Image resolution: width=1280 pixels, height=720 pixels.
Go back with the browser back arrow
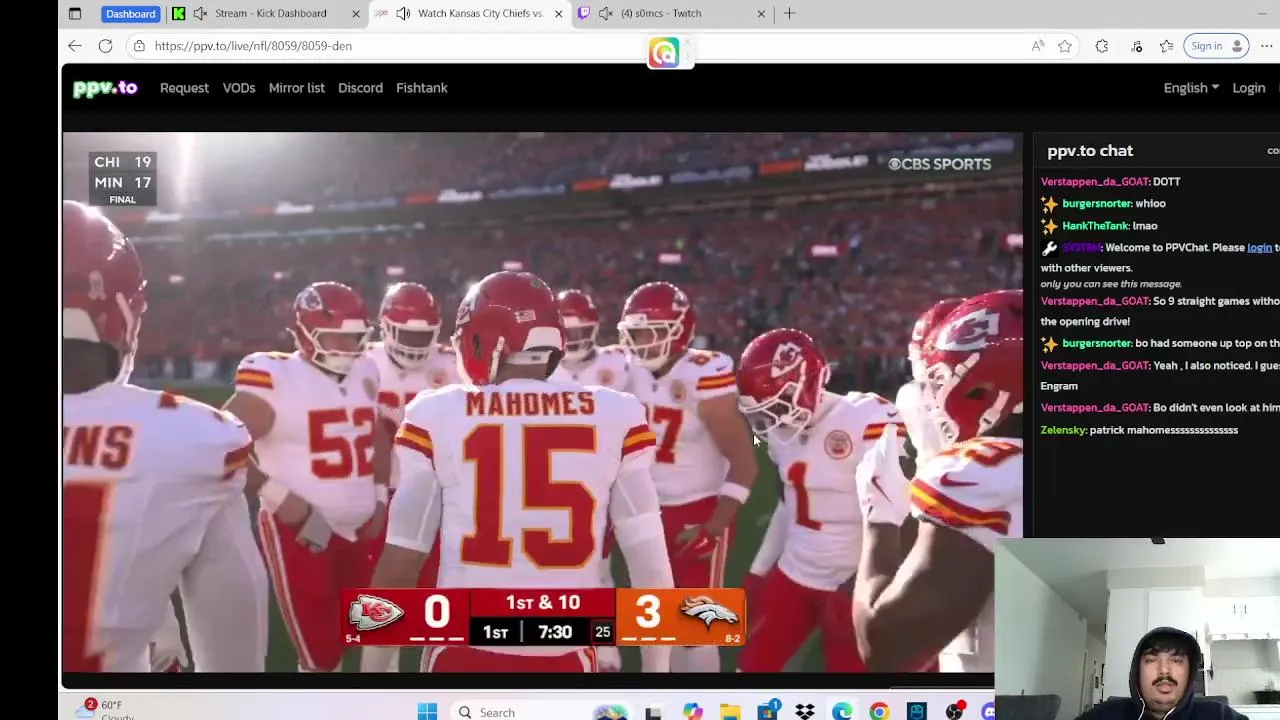tap(75, 46)
